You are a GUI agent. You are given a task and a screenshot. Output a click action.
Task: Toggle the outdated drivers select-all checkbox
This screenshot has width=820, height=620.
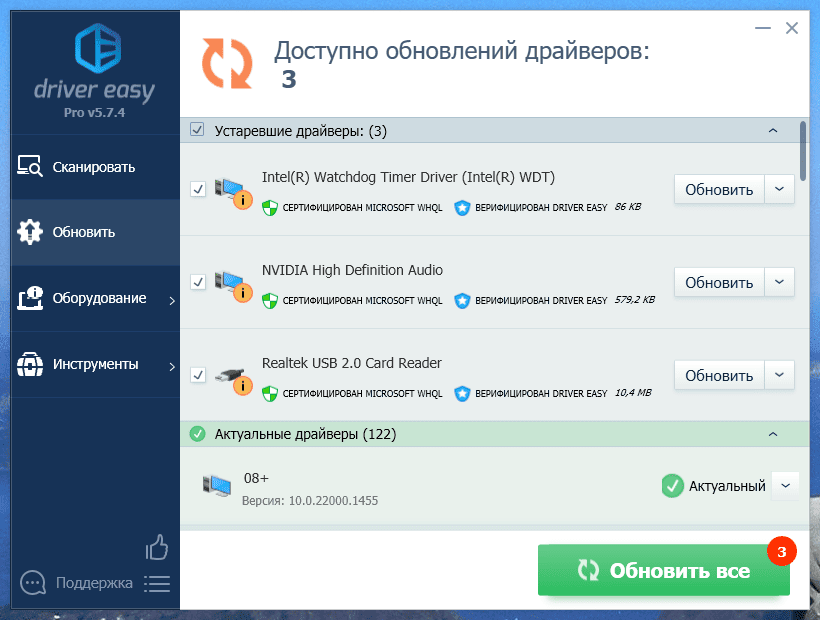coord(197,130)
